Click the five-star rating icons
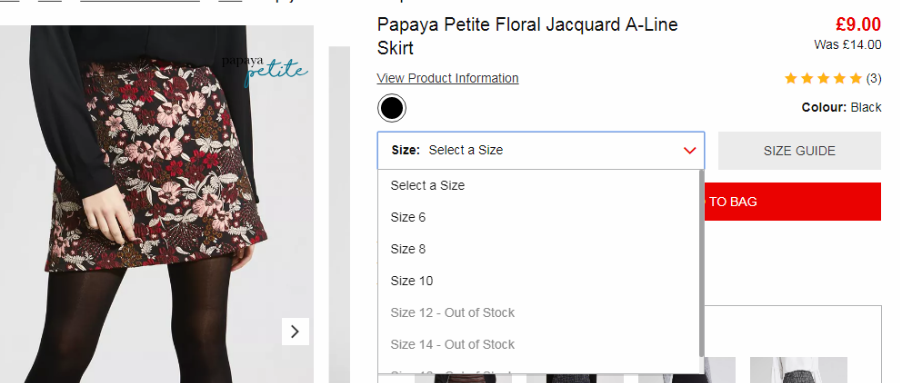Viewport: 900px width, 383px height. point(823,79)
